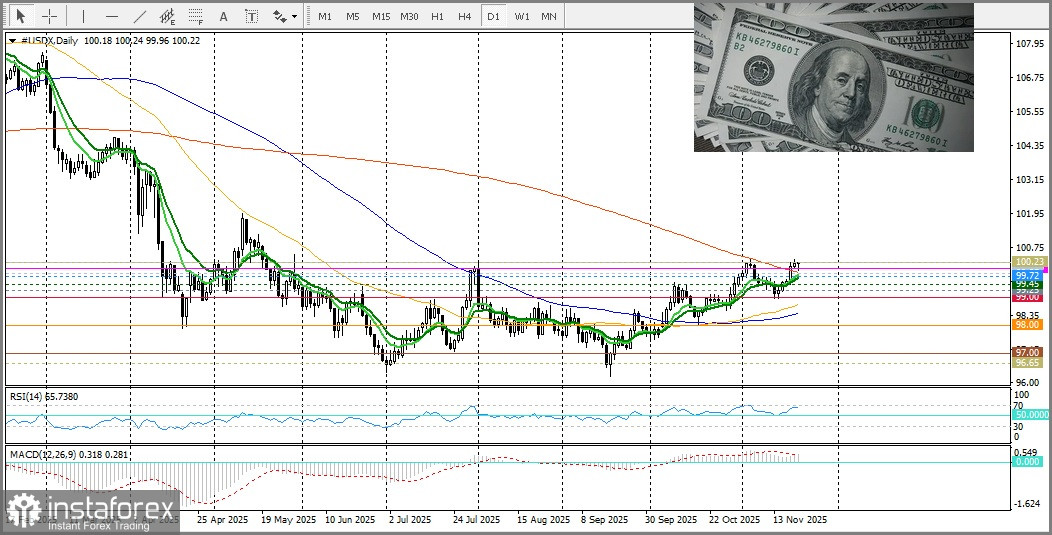
Task: Toggle the active D1 timeframe button
Action: (x=493, y=15)
